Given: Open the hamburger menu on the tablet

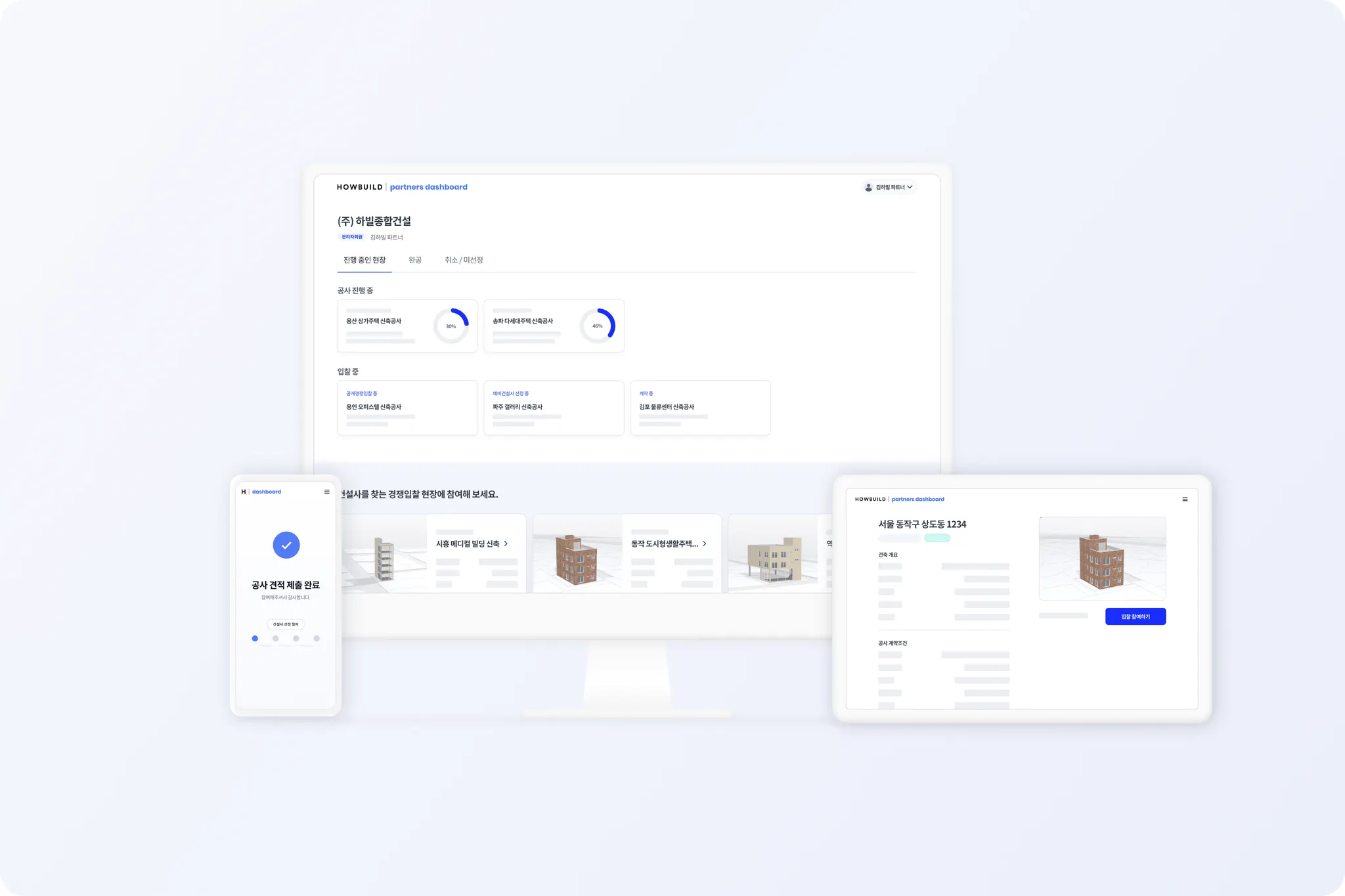Looking at the screenshot, I should [1185, 499].
